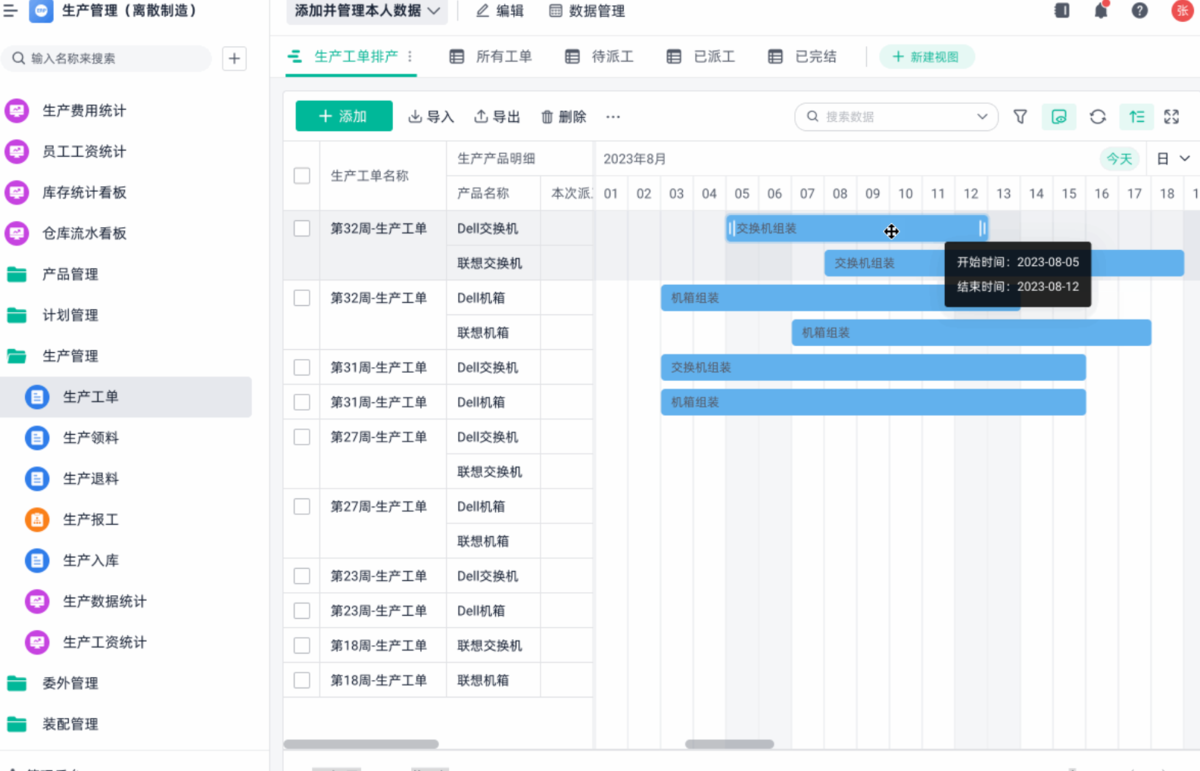Enter fullscreen with the expand icon
Image resolution: width=1200 pixels, height=771 pixels.
(x=1171, y=117)
